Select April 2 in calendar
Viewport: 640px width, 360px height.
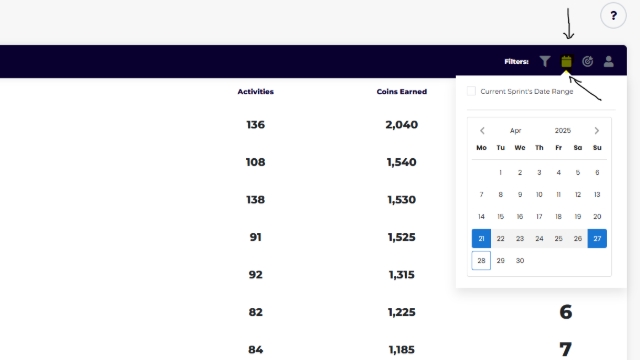[x=520, y=173]
